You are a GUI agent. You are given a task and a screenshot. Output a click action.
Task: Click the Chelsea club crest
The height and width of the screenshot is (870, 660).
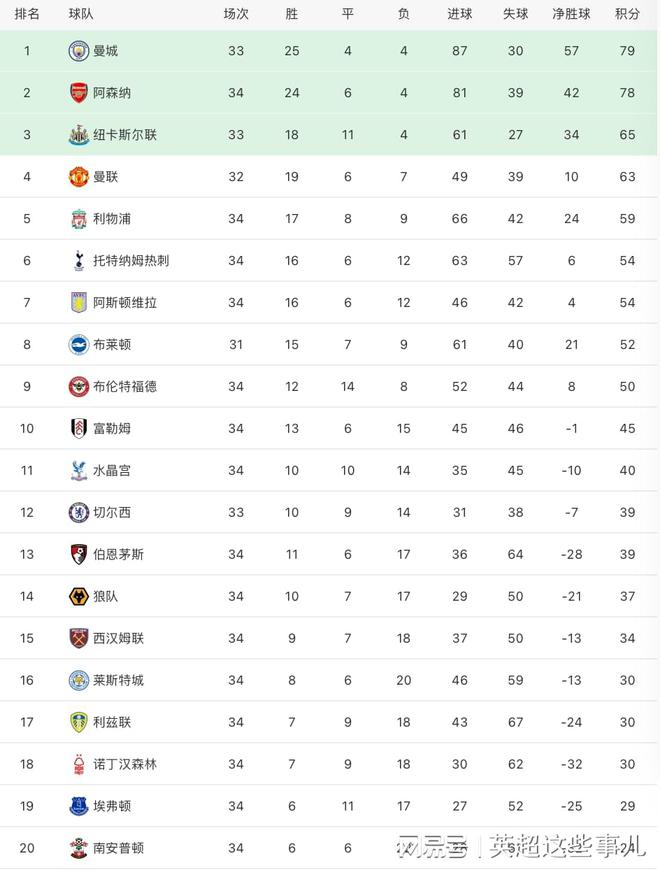[x=79, y=513]
